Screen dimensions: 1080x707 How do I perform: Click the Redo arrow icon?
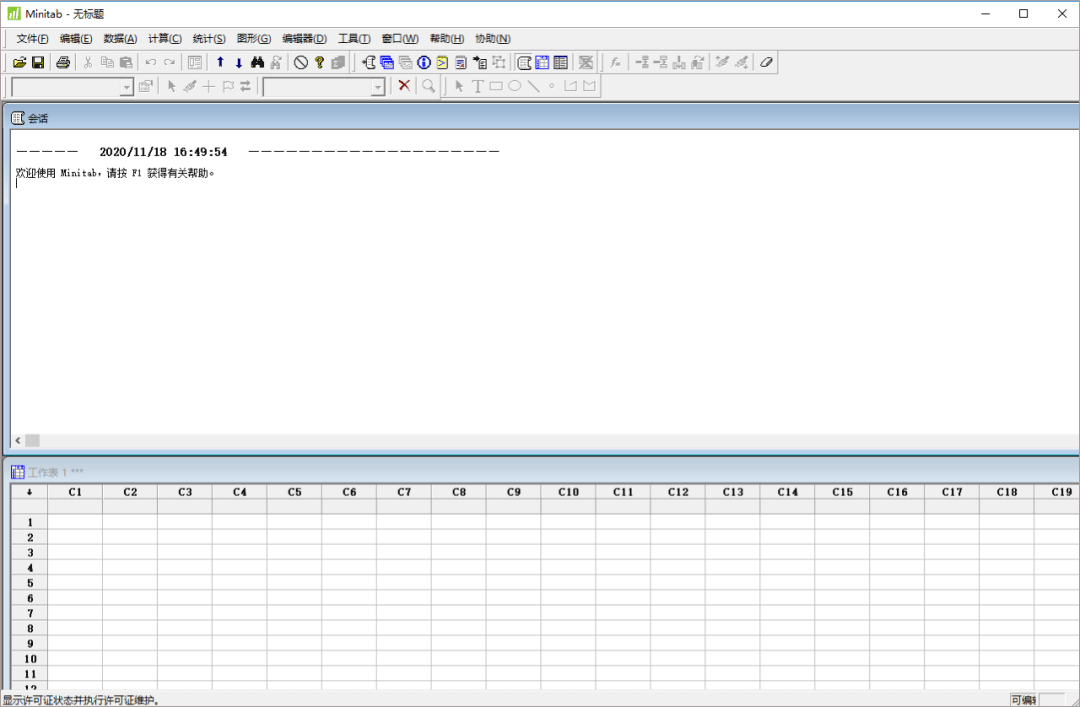point(169,63)
